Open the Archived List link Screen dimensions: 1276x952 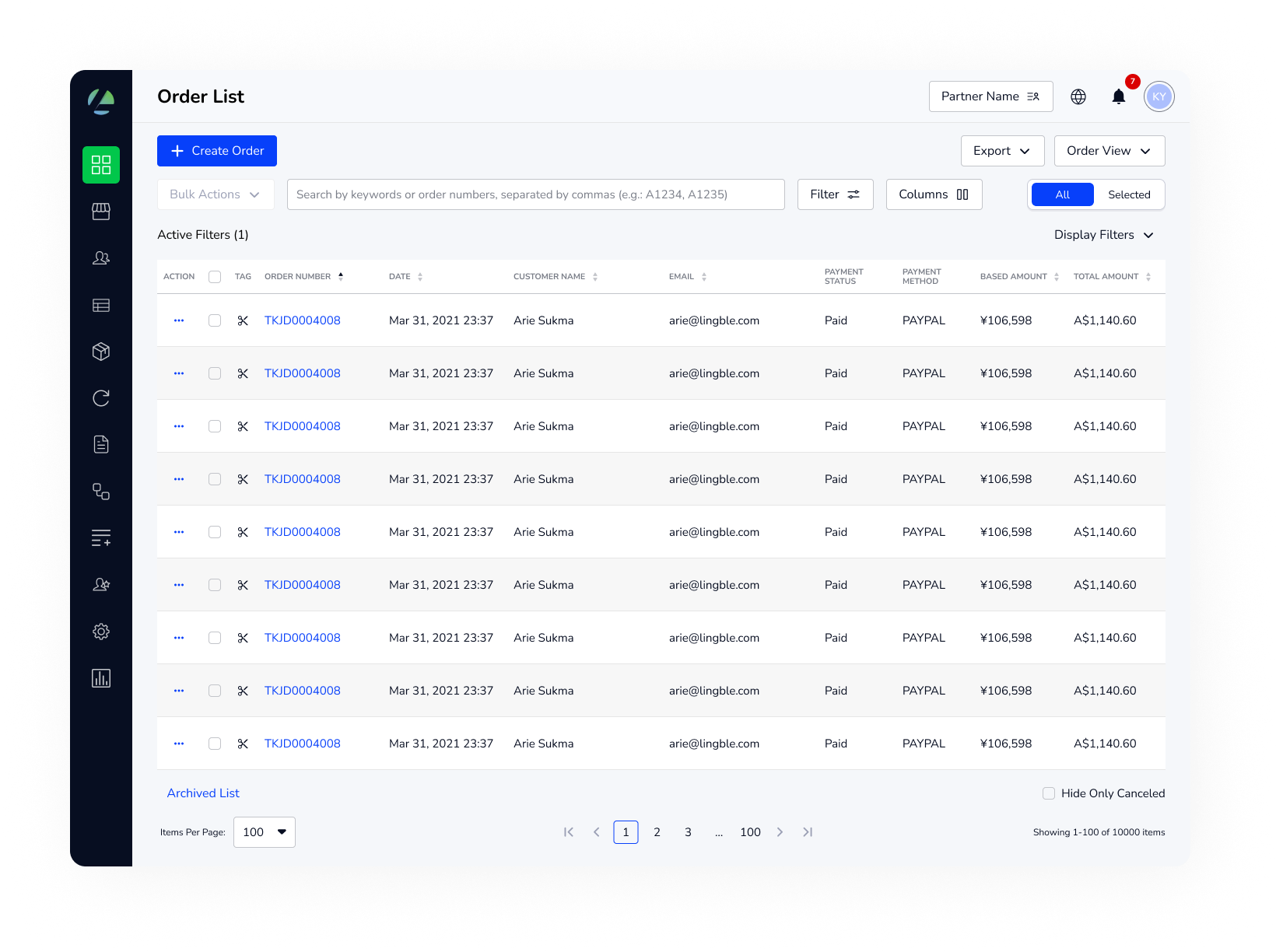pos(203,793)
